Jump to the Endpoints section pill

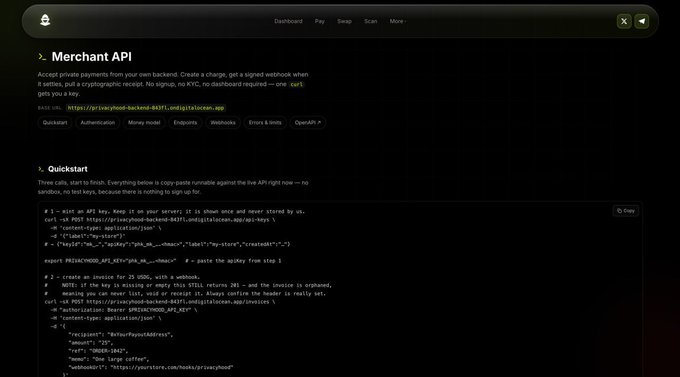[185, 123]
